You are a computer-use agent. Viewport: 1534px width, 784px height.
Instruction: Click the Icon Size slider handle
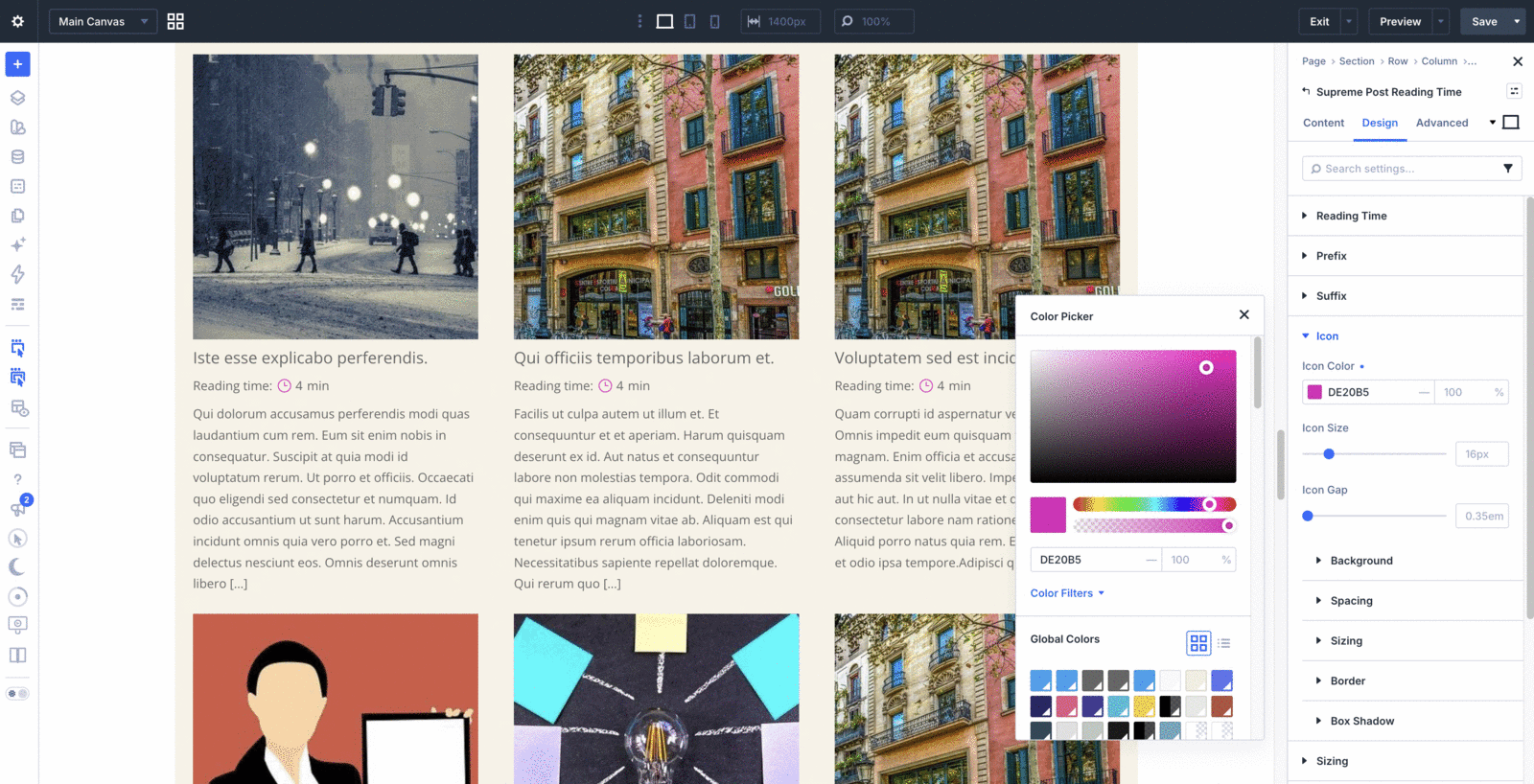click(x=1329, y=454)
